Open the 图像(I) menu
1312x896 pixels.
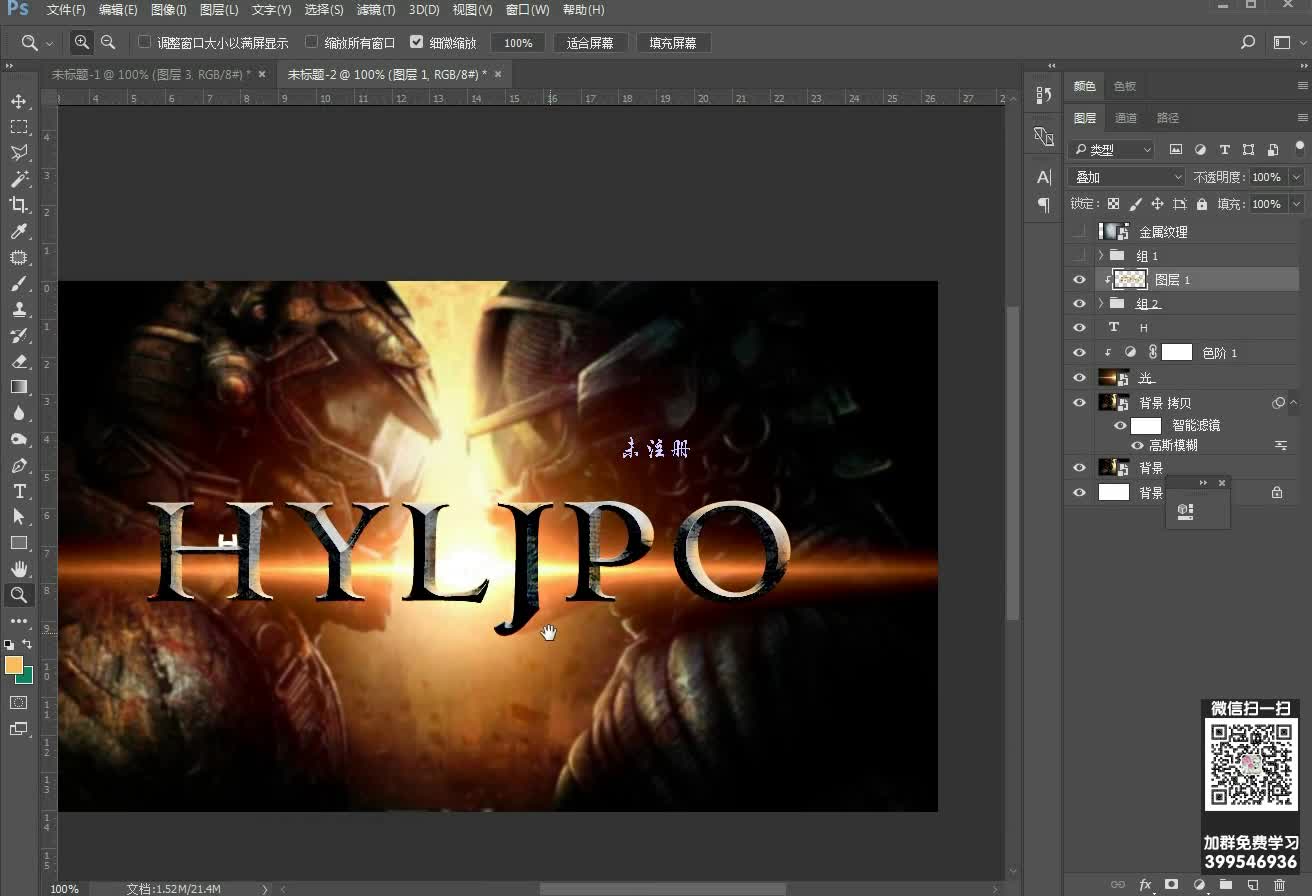pos(168,10)
